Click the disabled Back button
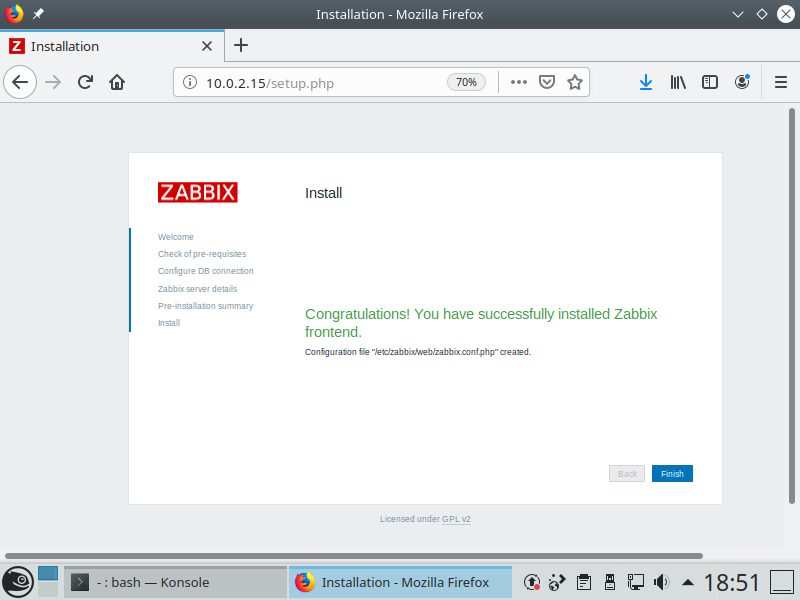Image resolution: width=800 pixels, height=600 pixels. pyautogui.click(x=627, y=473)
